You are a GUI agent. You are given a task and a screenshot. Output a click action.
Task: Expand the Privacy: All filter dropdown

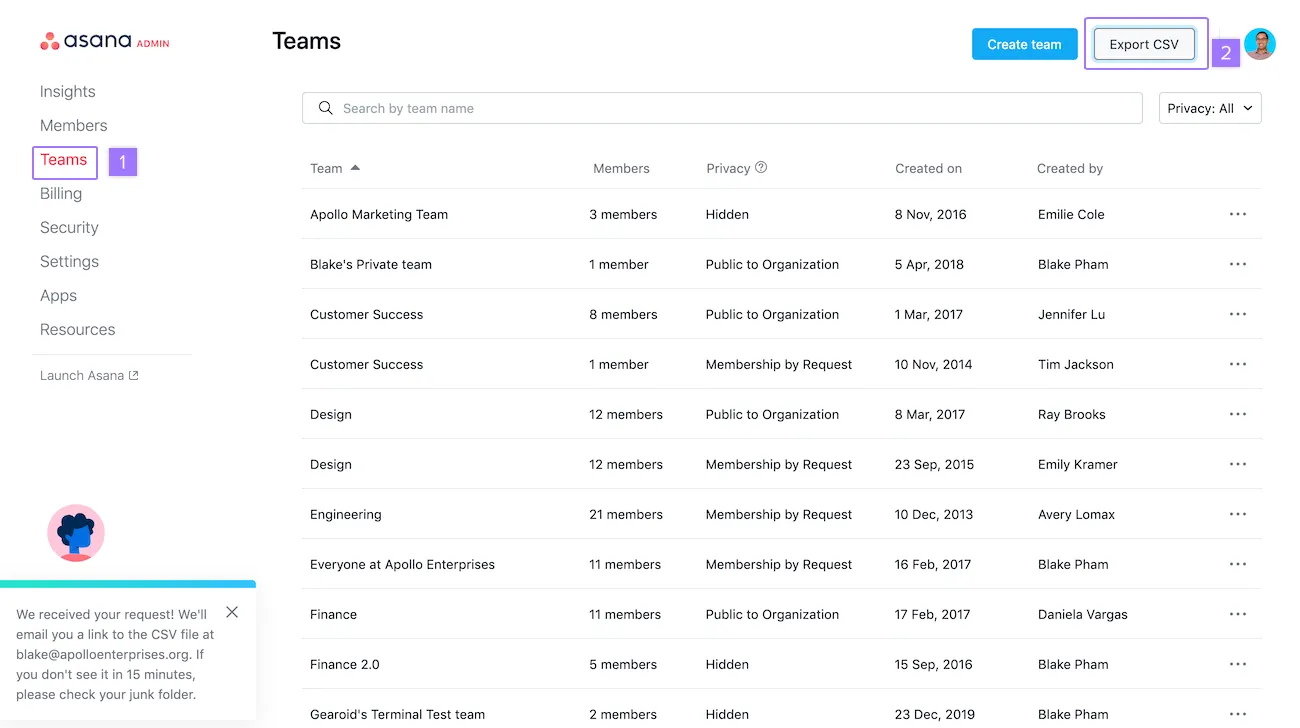coord(1210,108)
